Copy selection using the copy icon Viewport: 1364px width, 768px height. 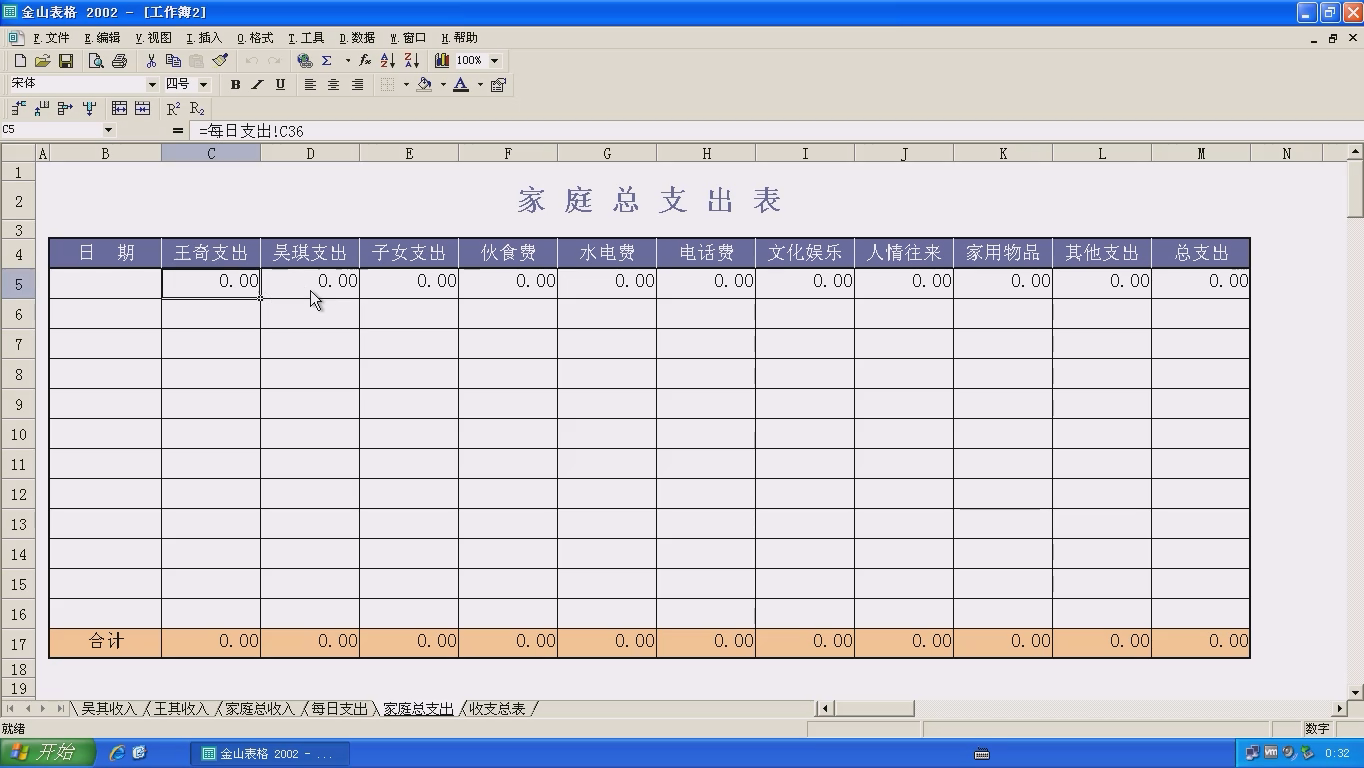tap(173, 61)
